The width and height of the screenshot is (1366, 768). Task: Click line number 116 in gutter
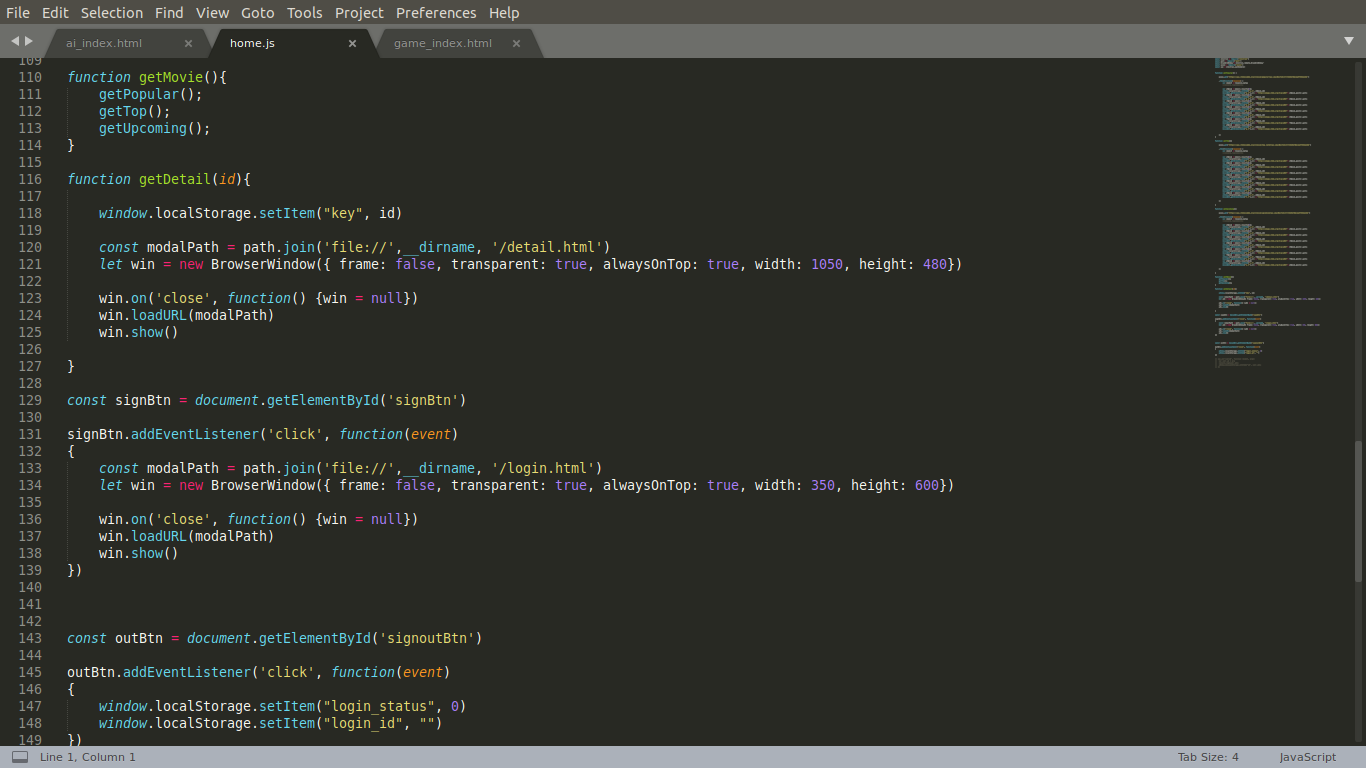coord(30,179)
